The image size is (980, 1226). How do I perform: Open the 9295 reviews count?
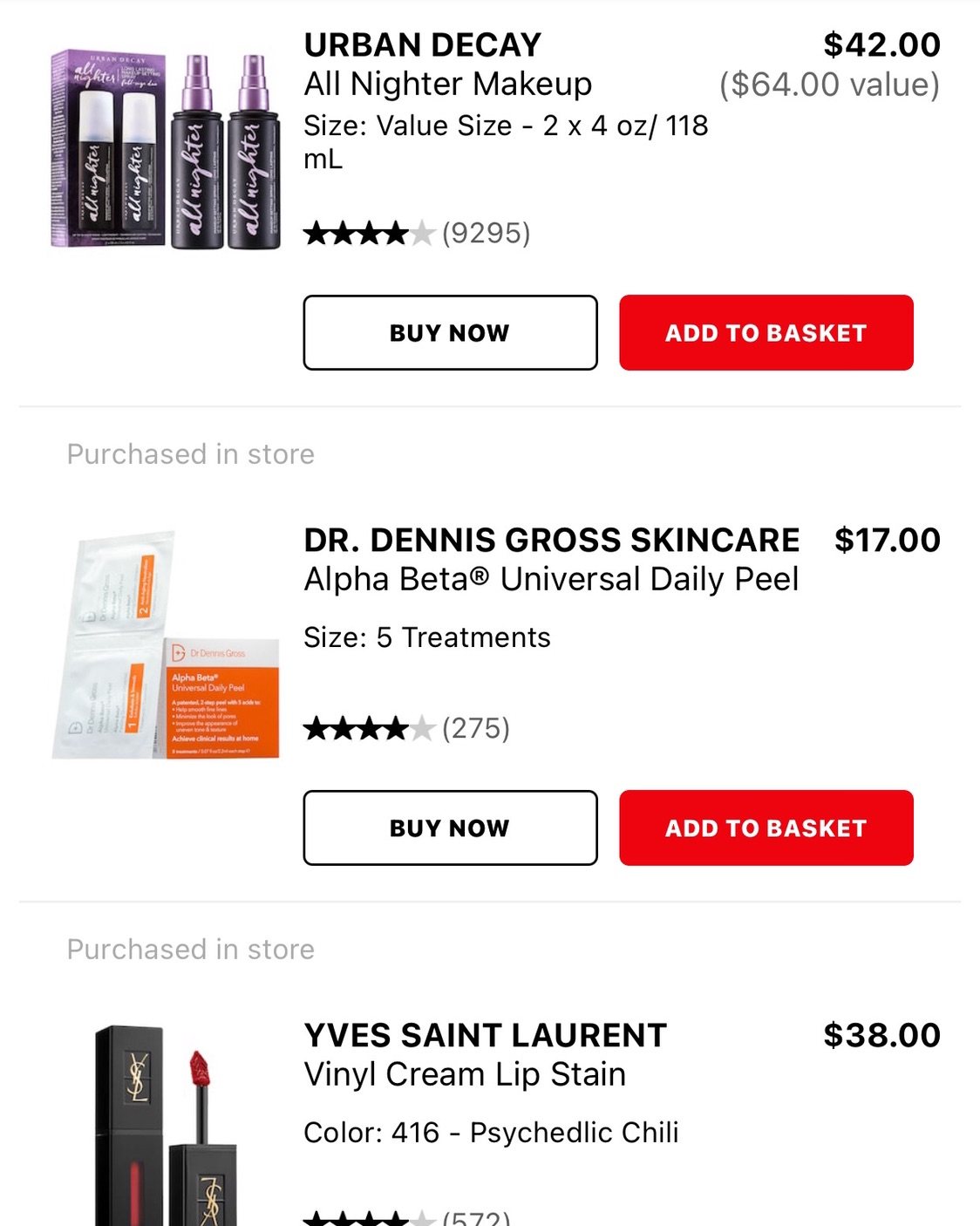(x=486, y=233)
